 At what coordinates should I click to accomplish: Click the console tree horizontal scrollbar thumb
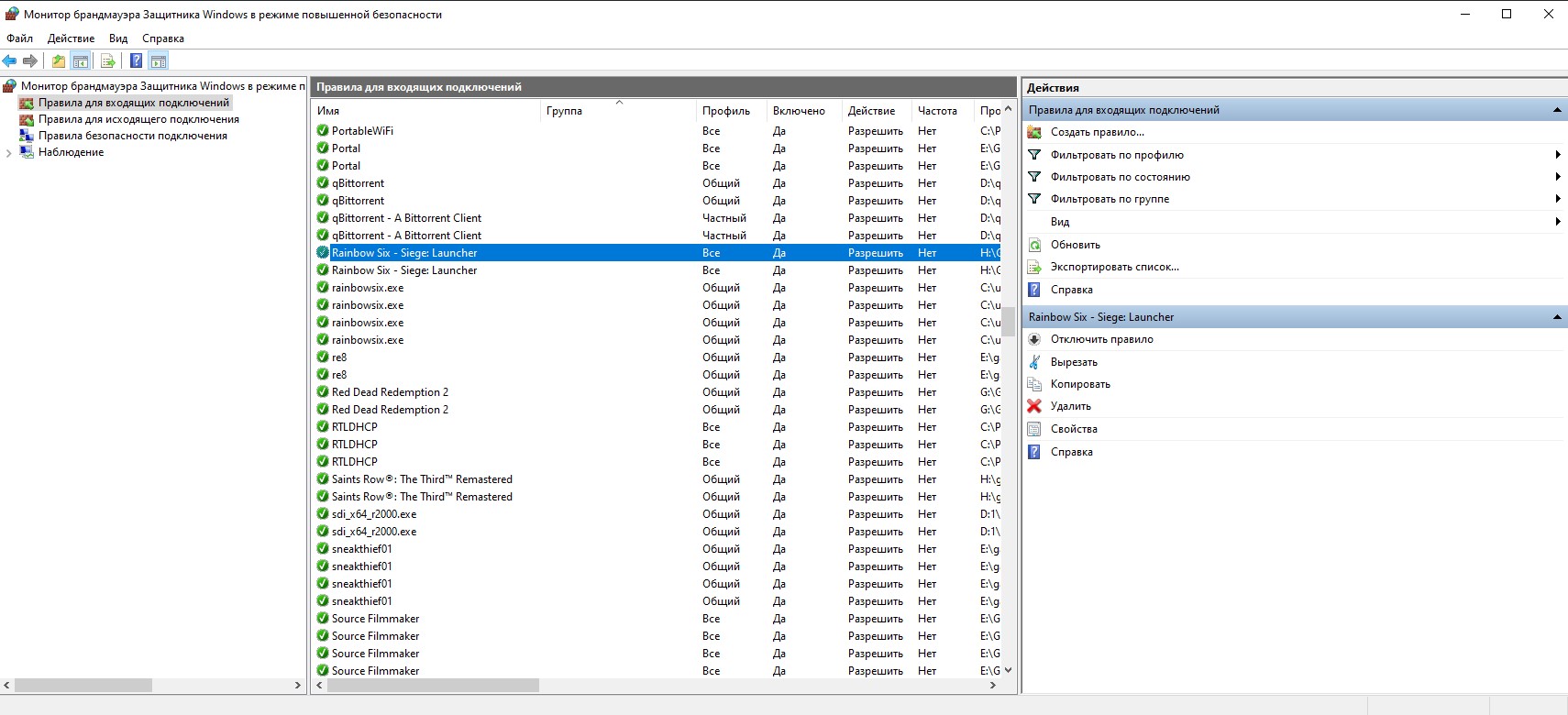click(x=83, y=686)
